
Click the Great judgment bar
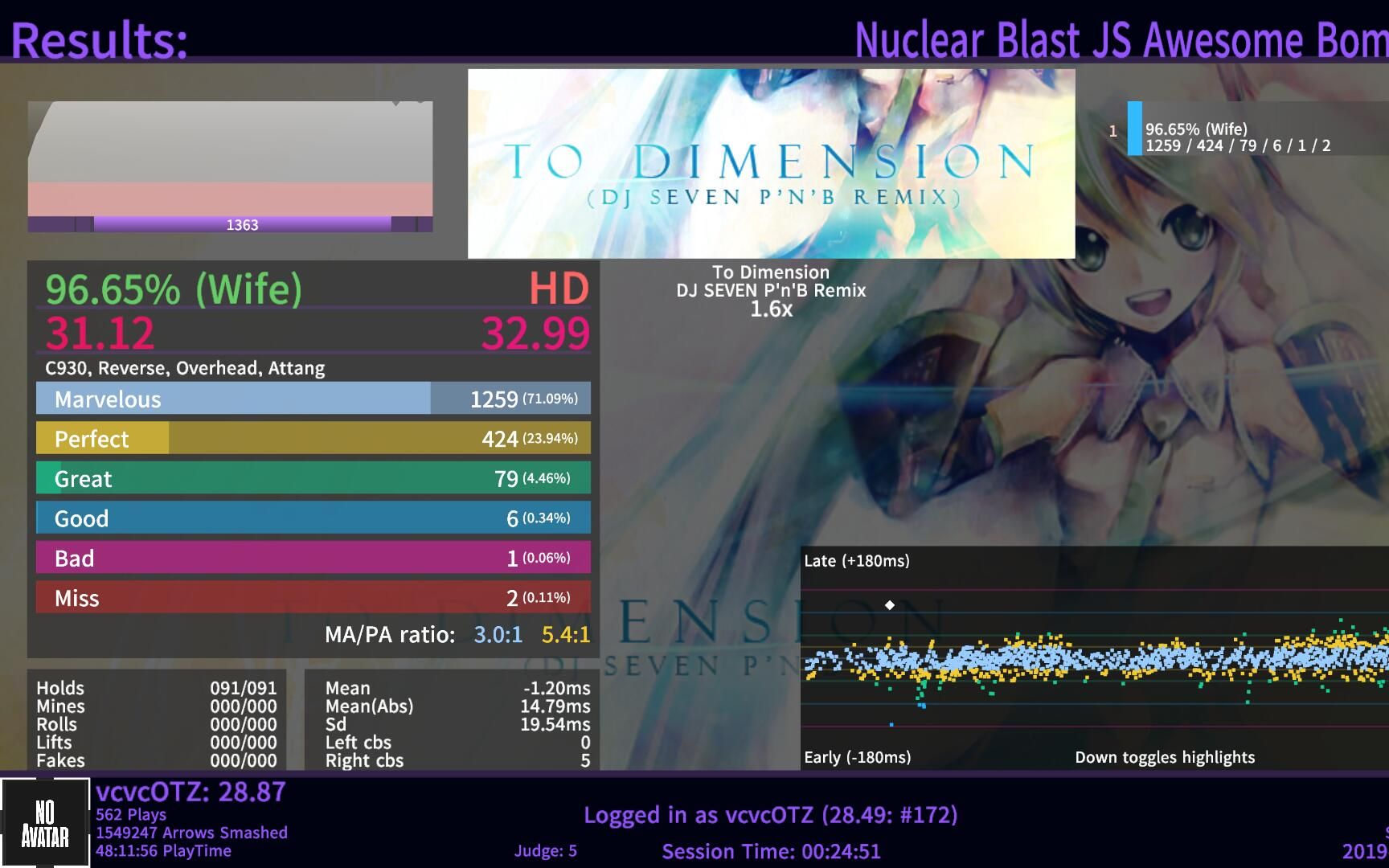coord(313,478)
